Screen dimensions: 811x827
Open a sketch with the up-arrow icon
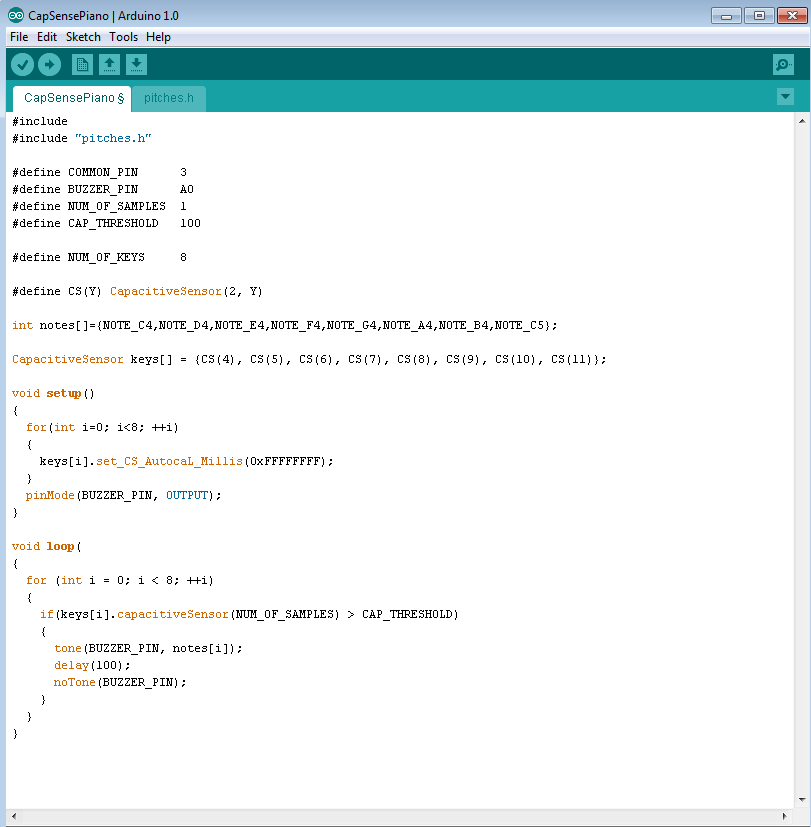[x=109, y=65]
